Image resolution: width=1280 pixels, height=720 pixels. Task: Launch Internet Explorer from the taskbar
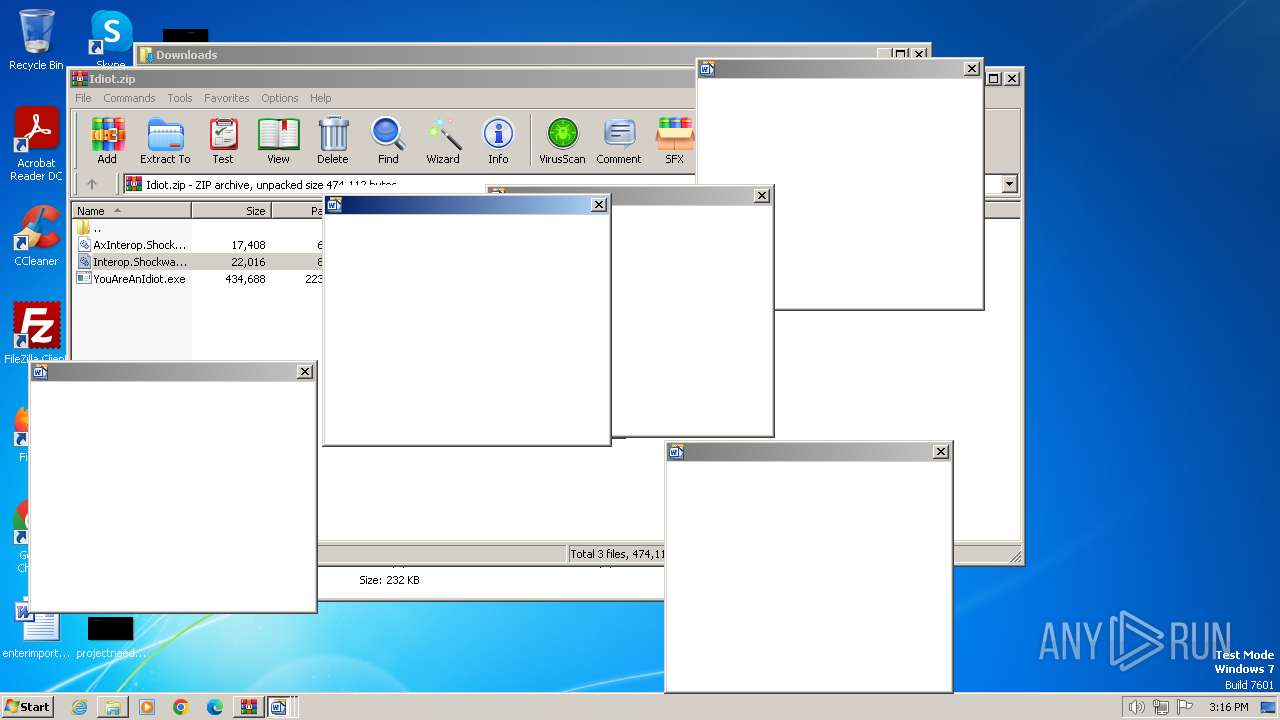tap(79, 707)
